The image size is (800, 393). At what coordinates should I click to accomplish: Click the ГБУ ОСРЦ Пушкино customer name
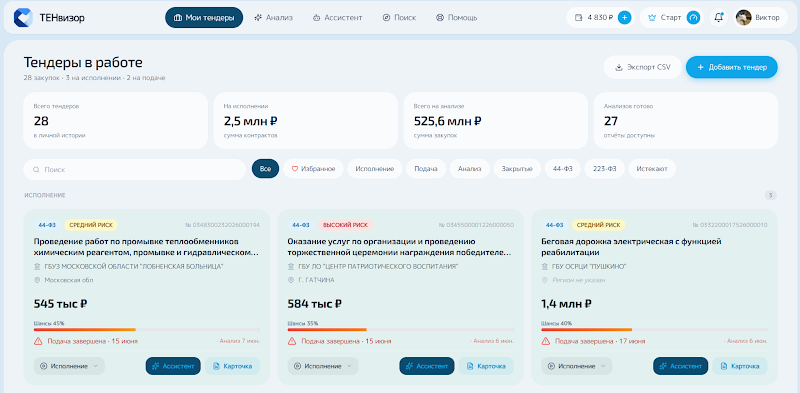pos(589,267)
